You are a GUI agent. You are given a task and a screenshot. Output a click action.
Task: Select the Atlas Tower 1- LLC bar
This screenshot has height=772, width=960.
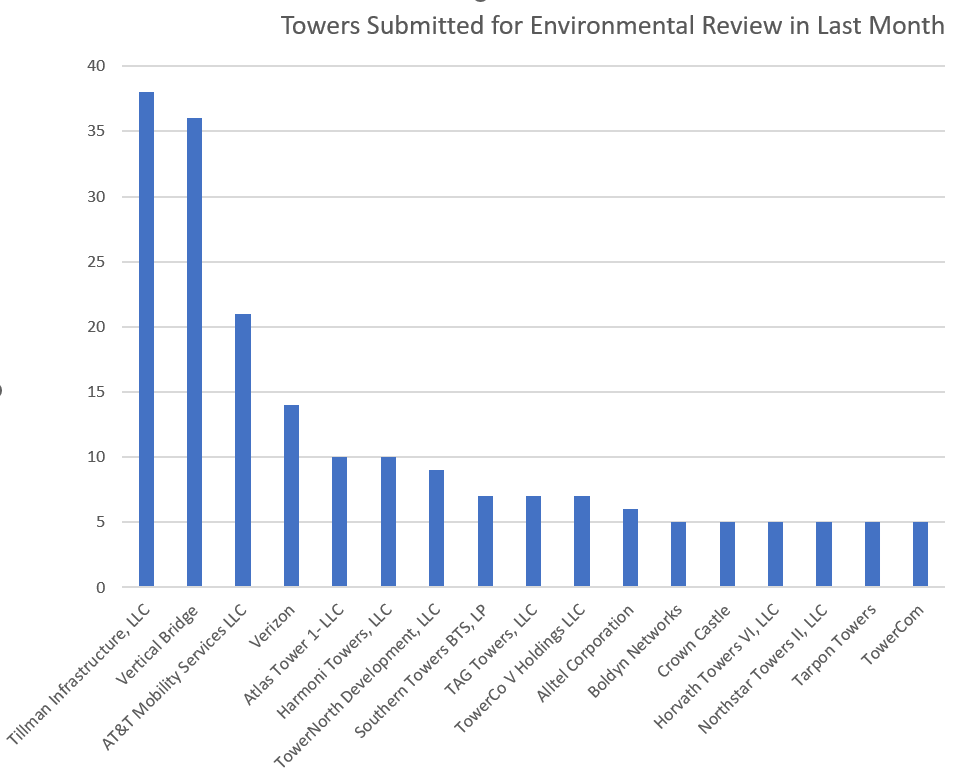point(339,522)
